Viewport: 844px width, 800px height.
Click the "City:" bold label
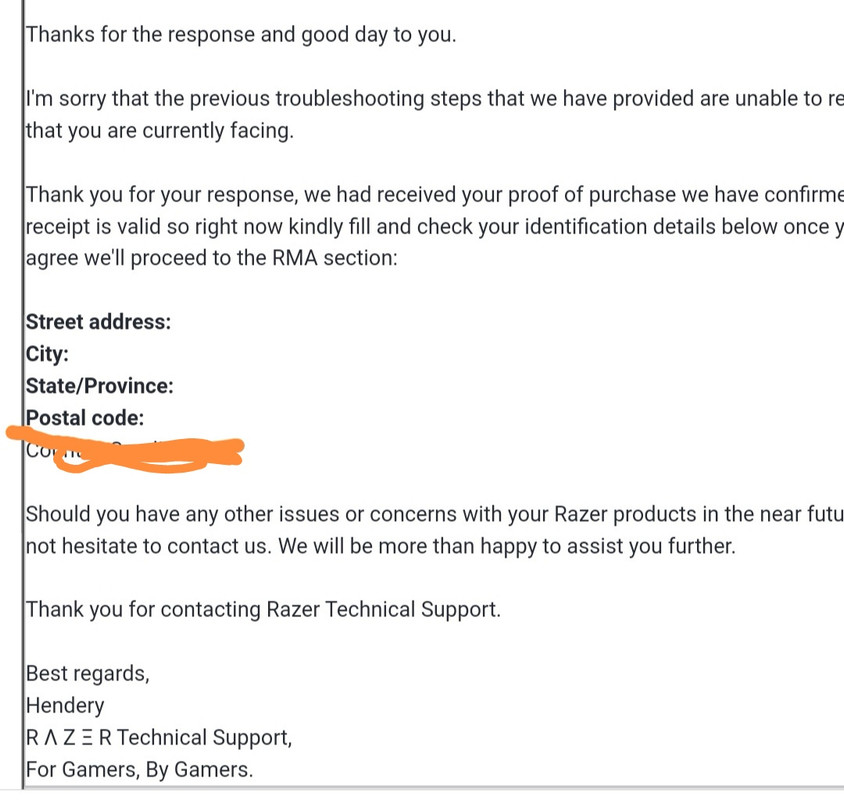pyautogui.click(x=47, y=354)
